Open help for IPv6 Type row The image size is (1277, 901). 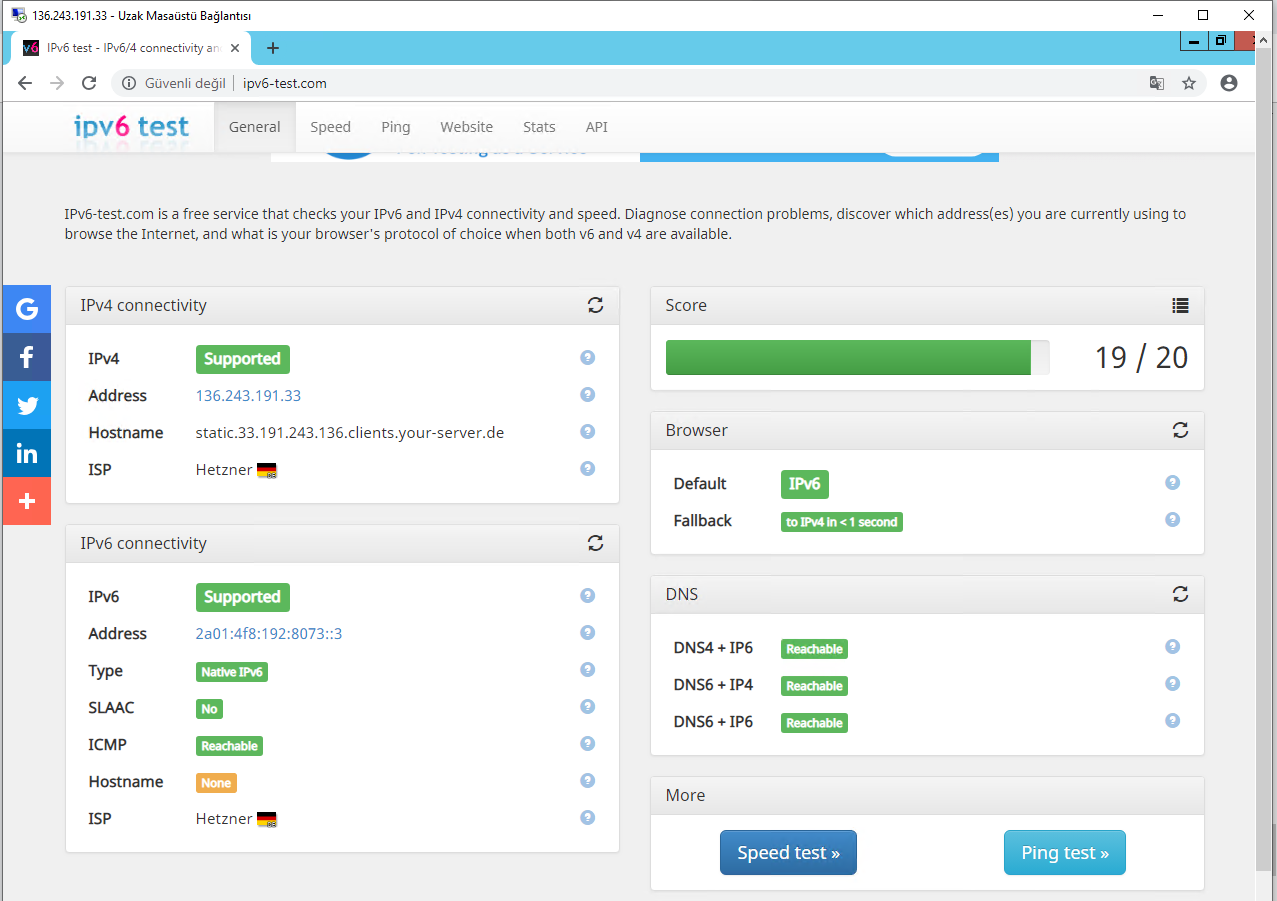point(587,670)
